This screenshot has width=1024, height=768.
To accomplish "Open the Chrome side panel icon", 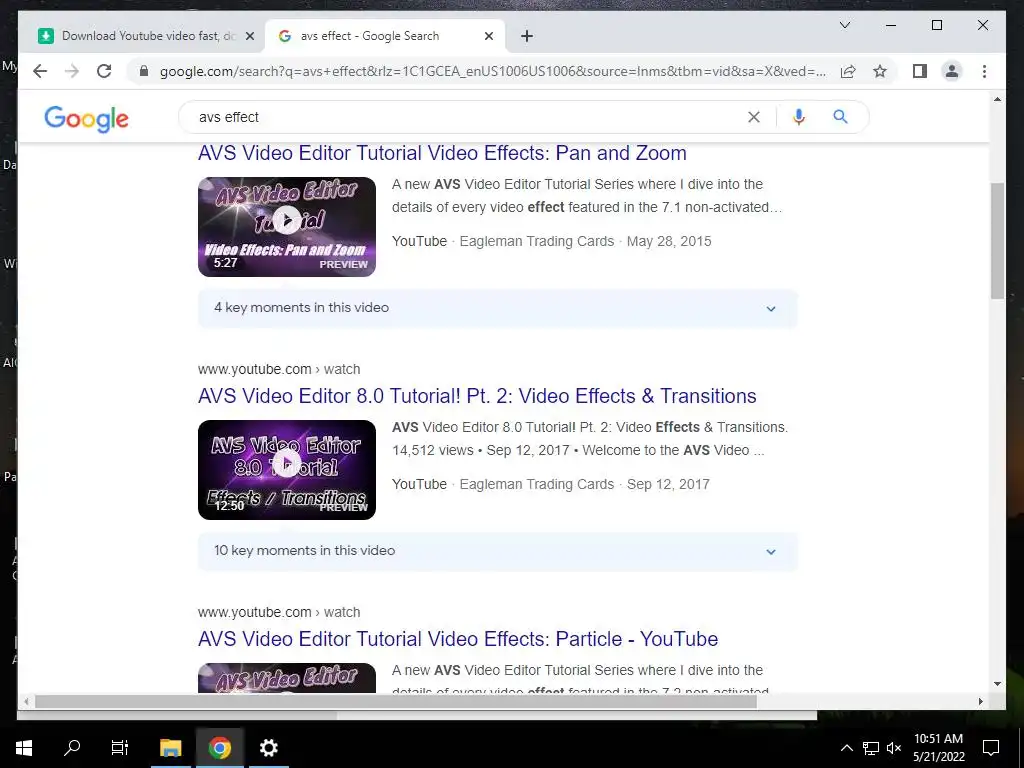I will [920, 71].
